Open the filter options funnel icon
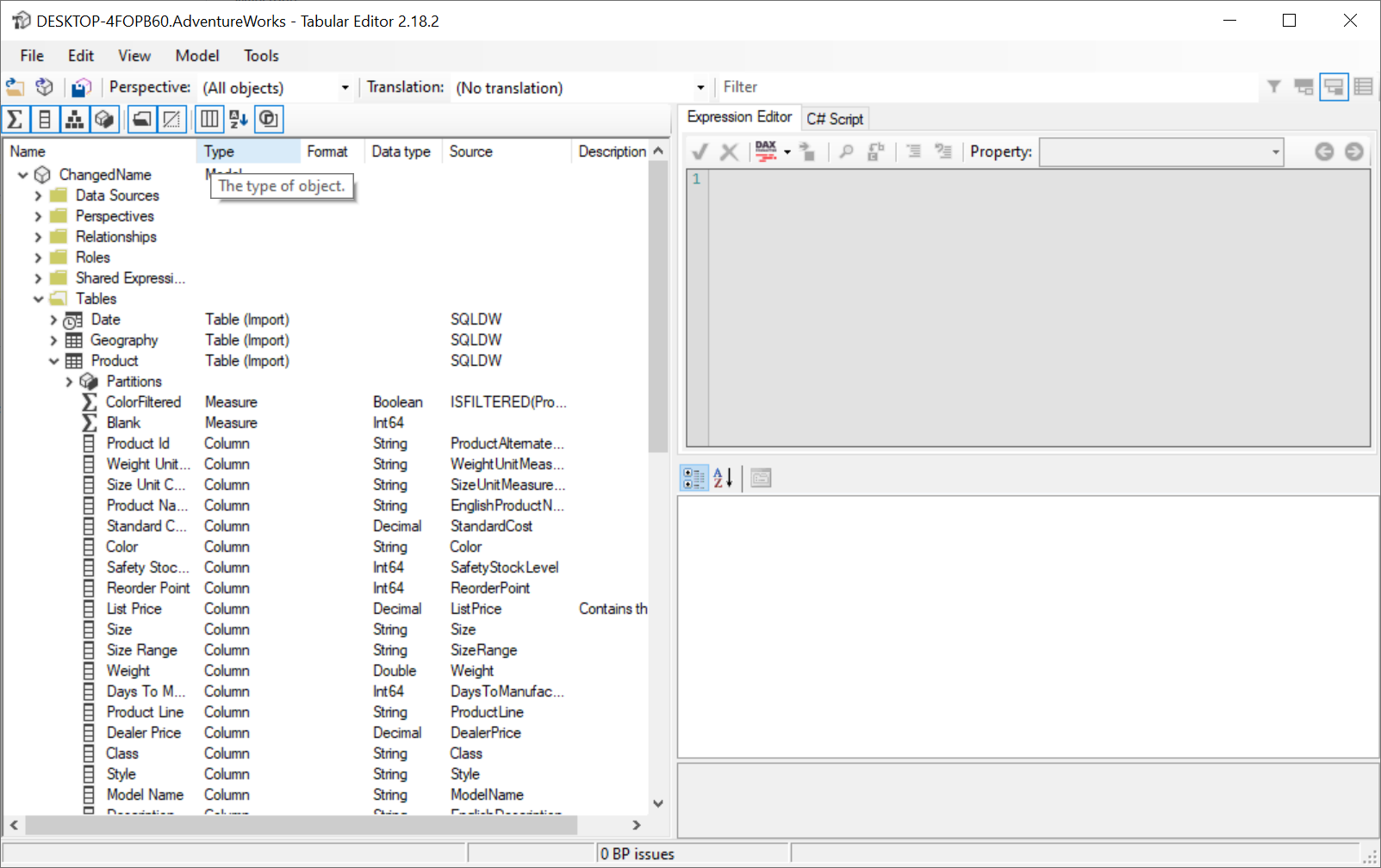 click(x=1274, y=87)
